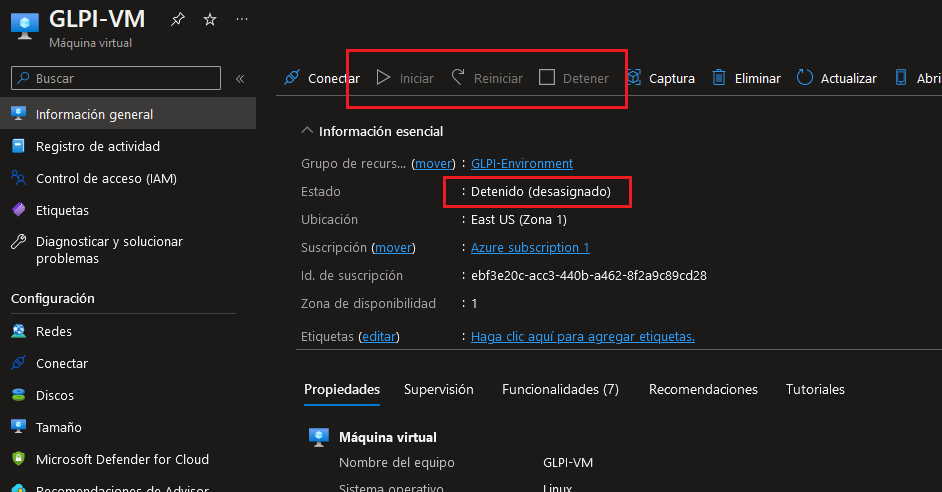Click the Redes network icon

coord(19,331)
